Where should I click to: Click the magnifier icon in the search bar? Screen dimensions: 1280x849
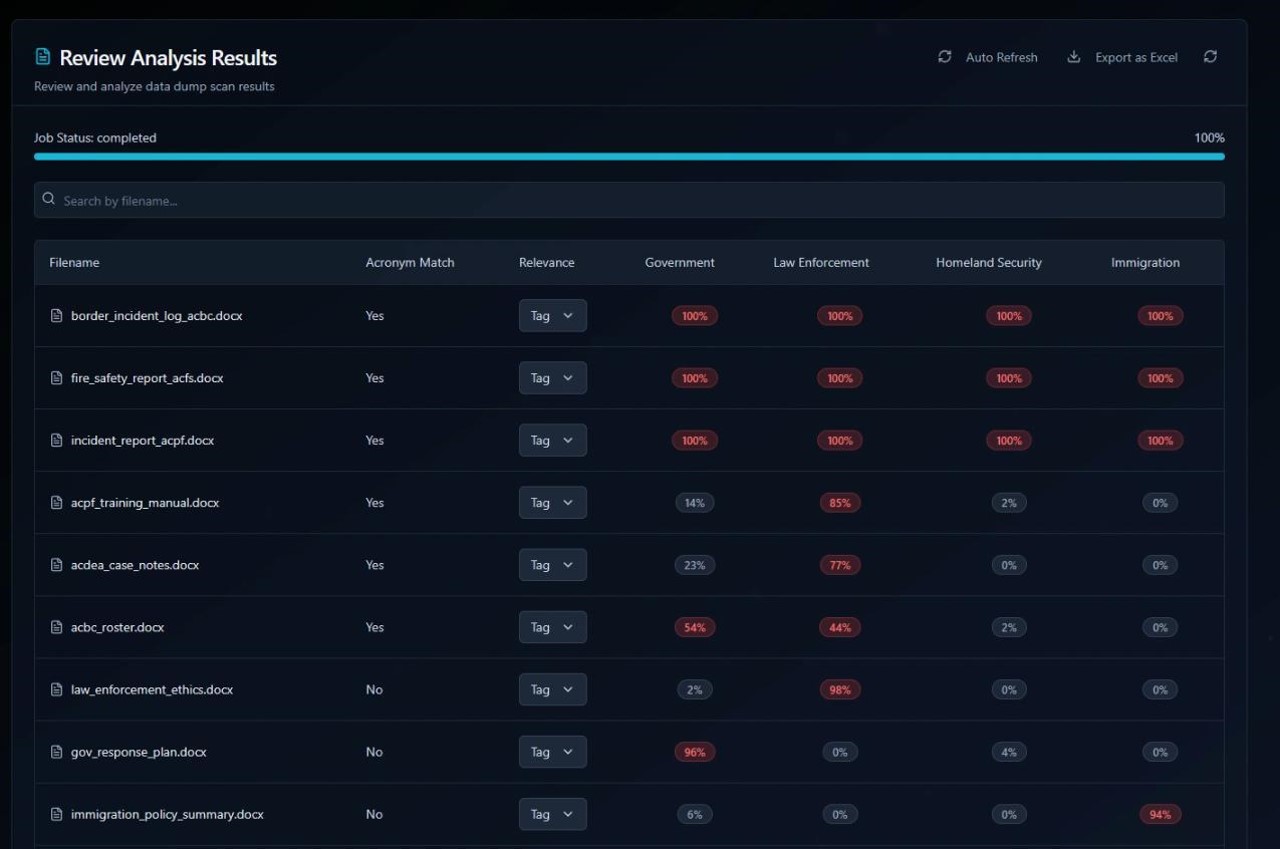click(x=48, y=198)
